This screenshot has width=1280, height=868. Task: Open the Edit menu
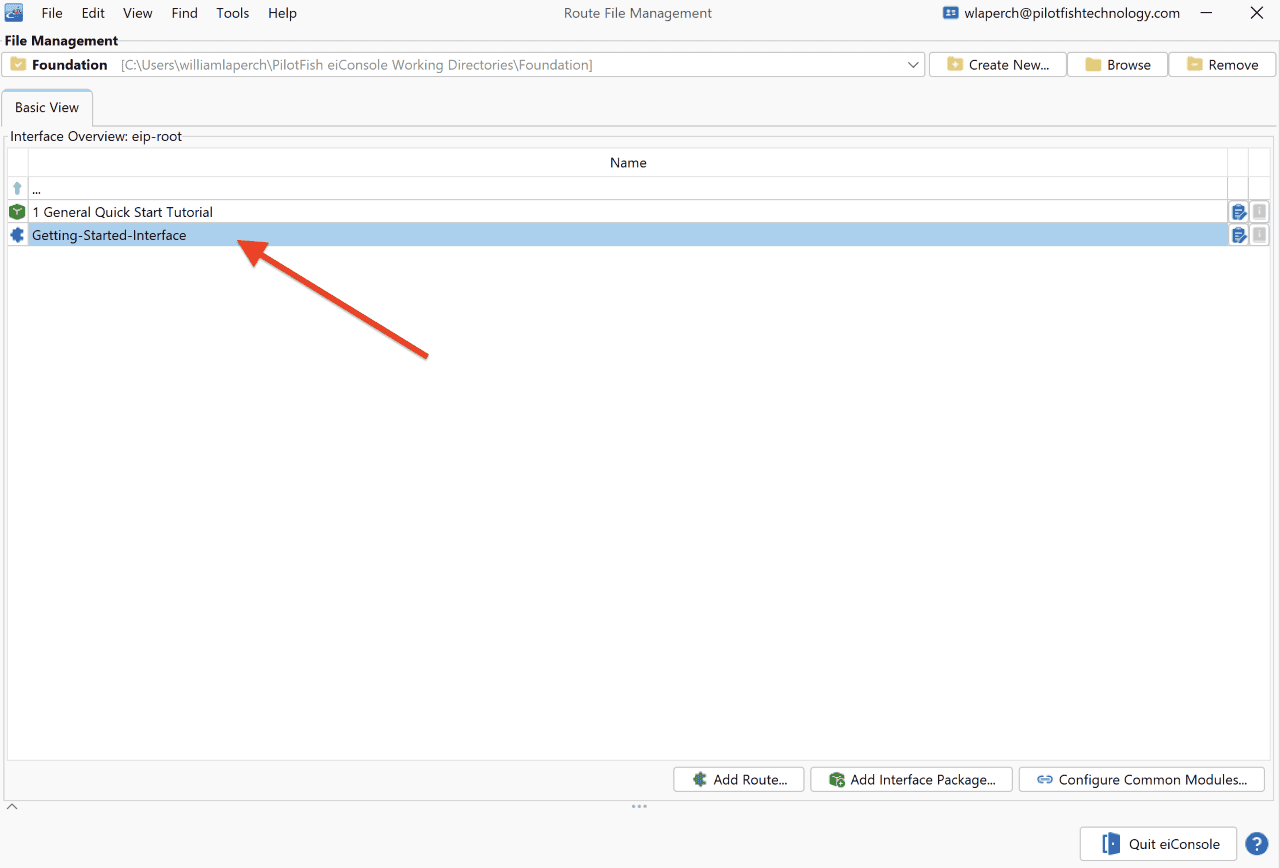tap(93, 13)
